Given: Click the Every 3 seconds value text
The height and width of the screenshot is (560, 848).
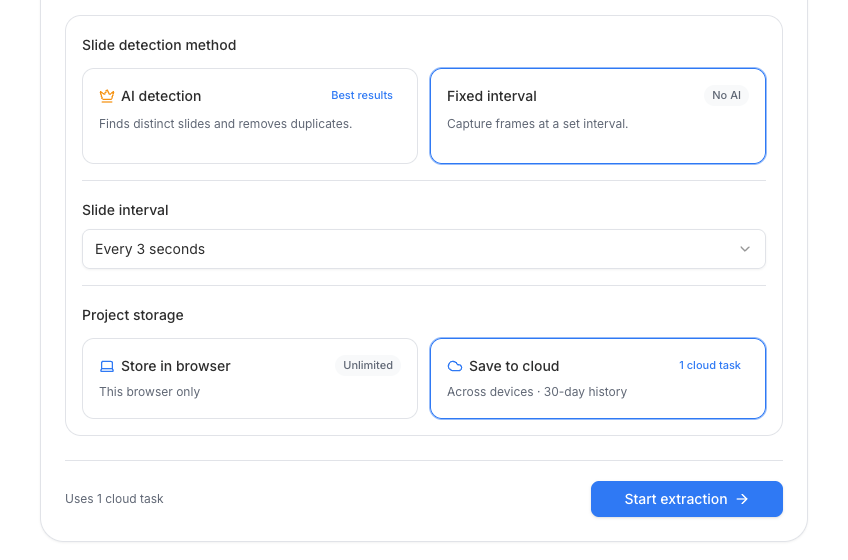Looking at the screenshot, I should tap(150, 249).
